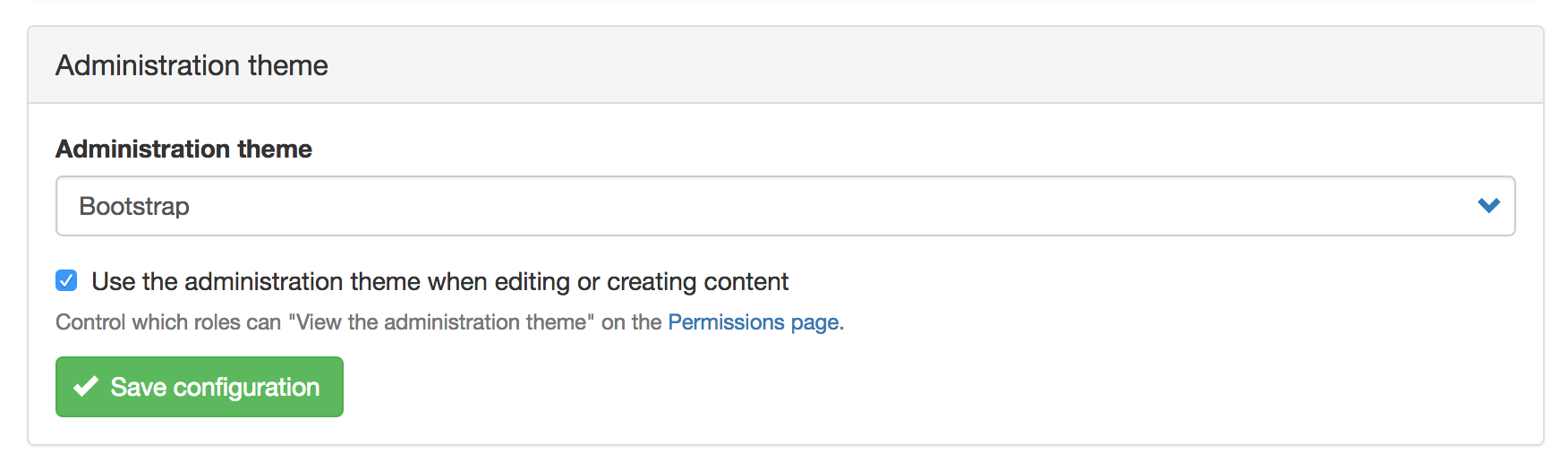
Task: Open the Permissions page link
Action: click(x=753, y=322)
